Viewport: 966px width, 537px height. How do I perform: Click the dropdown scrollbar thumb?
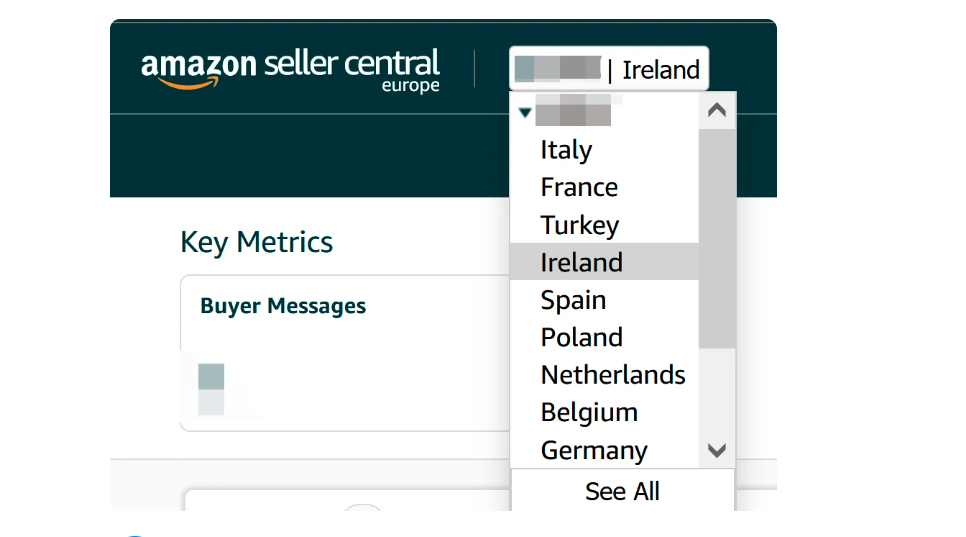716,239
